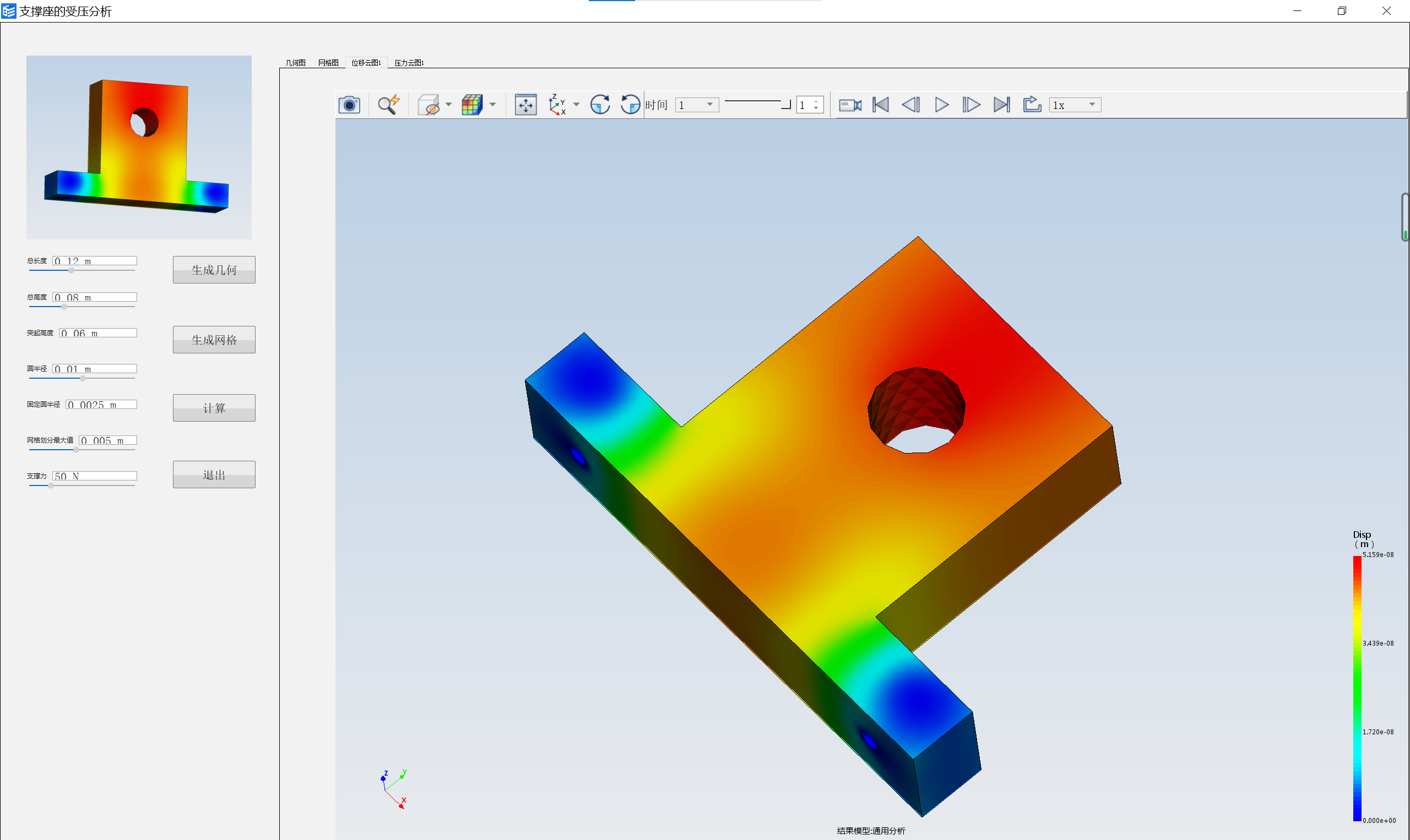Select the zoom/magnify tool icon
Viewport: 1410px width, 840px height.
[x=389, y=105]
